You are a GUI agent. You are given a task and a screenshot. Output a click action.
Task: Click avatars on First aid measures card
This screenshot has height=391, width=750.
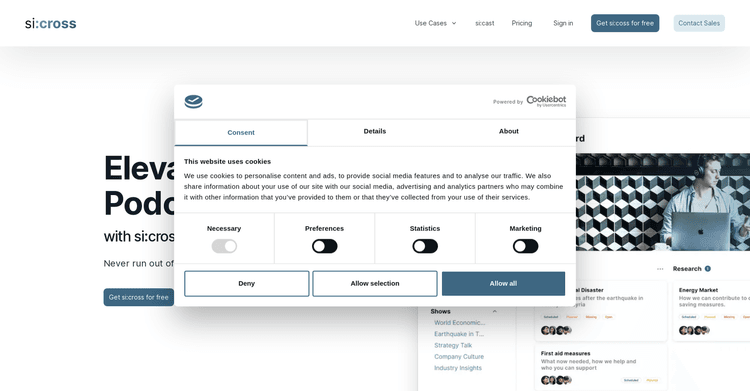click(556, 380)
